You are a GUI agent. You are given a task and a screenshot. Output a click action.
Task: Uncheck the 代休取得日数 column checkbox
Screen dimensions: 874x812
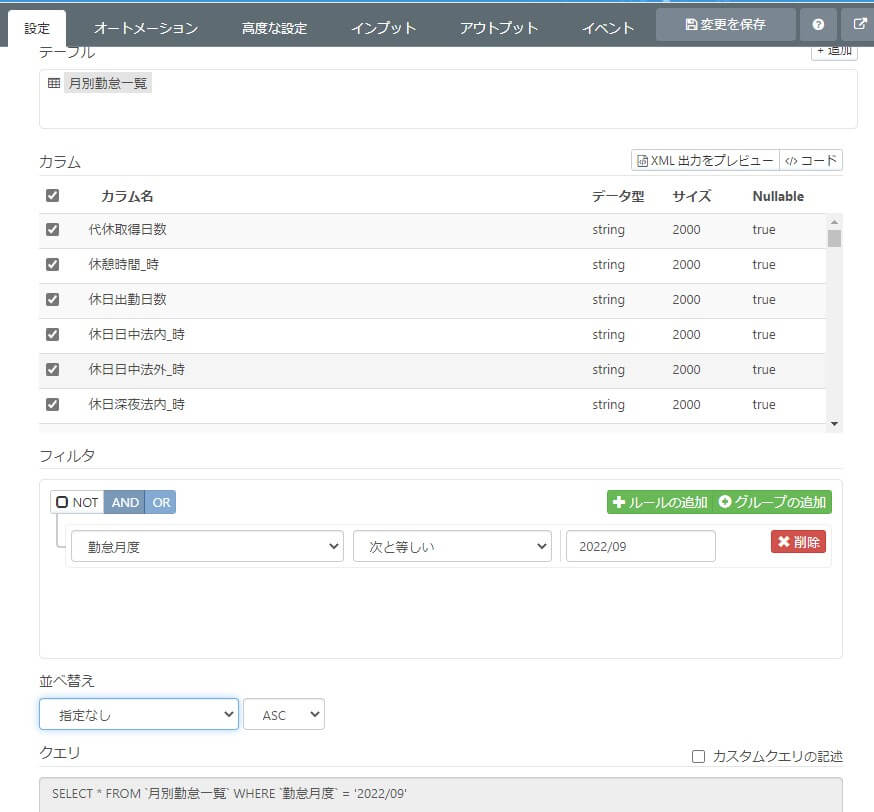click(x=52, y=230)
